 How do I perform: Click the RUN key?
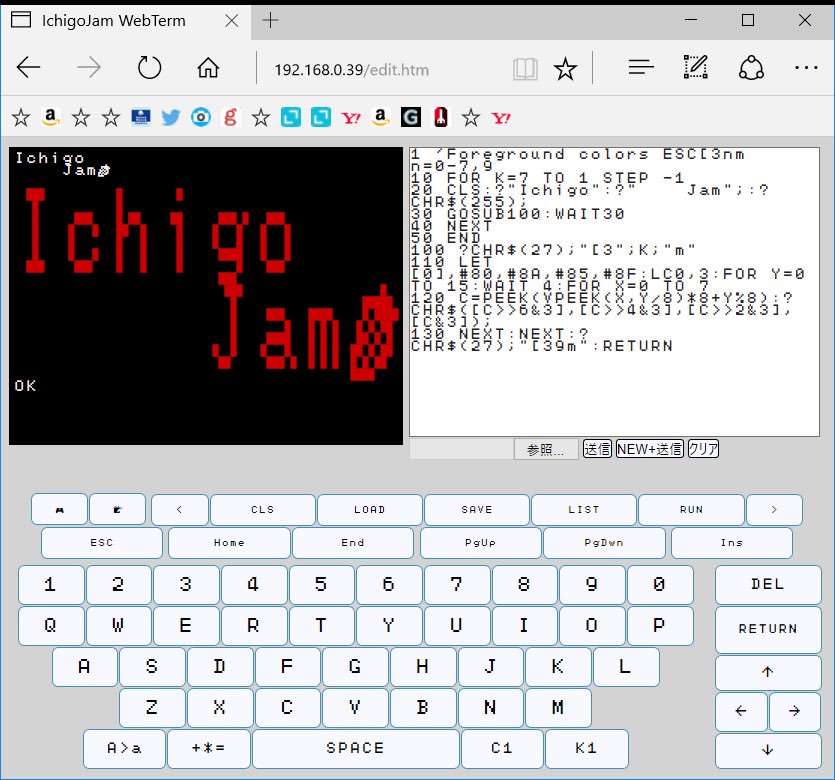click(x=691, y=510)
